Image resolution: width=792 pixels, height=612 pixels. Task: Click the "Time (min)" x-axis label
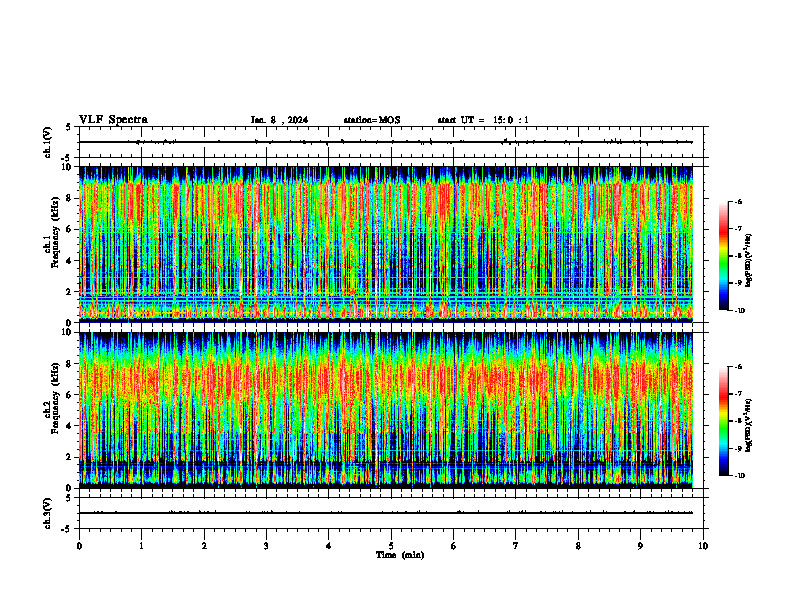click(400, 555)
